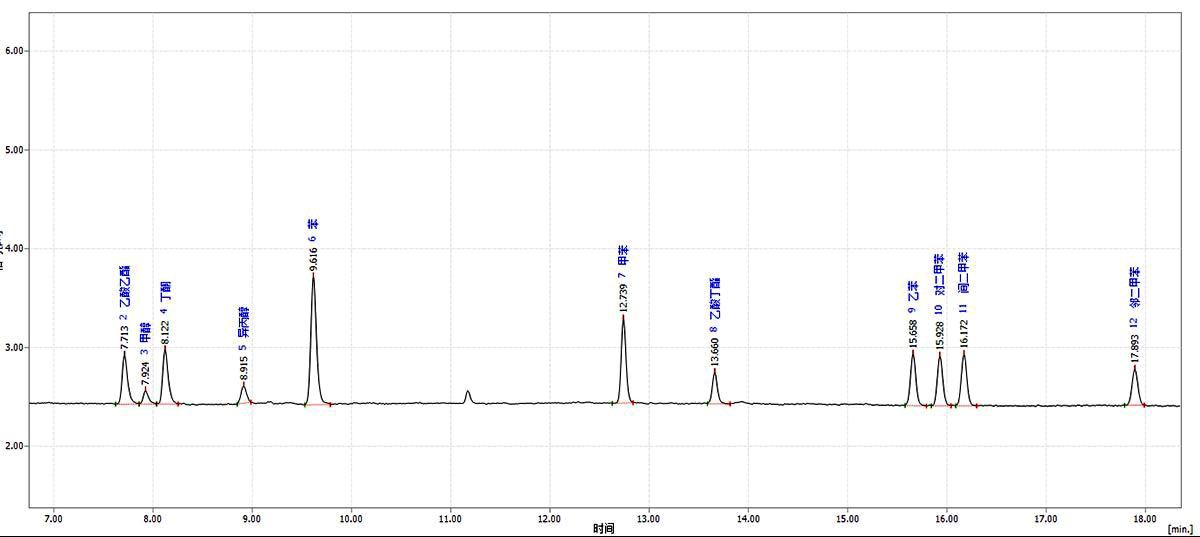Click the 11.00 x-axis tick label

[450, 518]
